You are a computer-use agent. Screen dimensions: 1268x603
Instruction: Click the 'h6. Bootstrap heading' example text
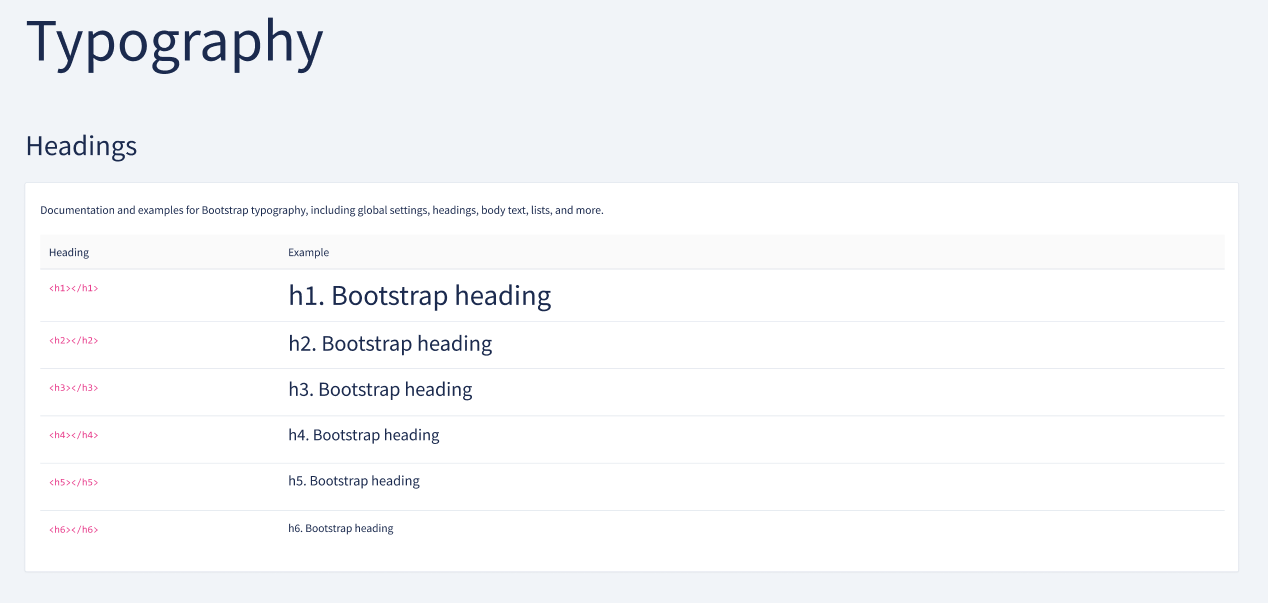click(341, 528)
